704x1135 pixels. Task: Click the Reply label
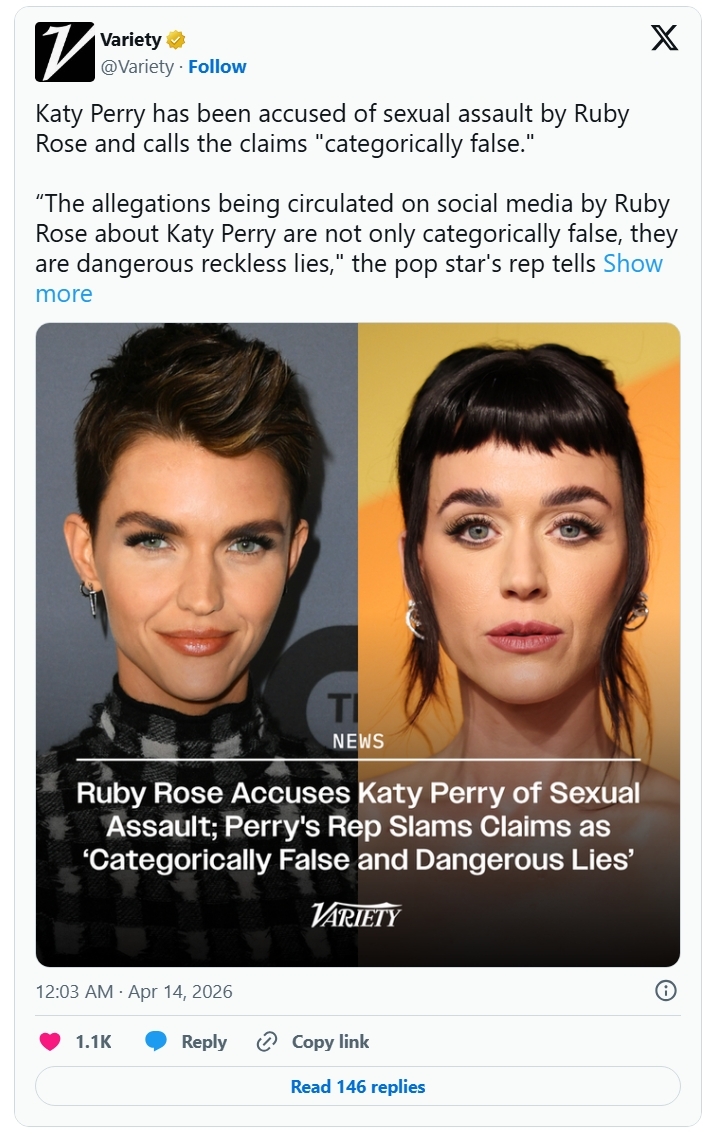pyautogui.click(x=204, y=1042)
